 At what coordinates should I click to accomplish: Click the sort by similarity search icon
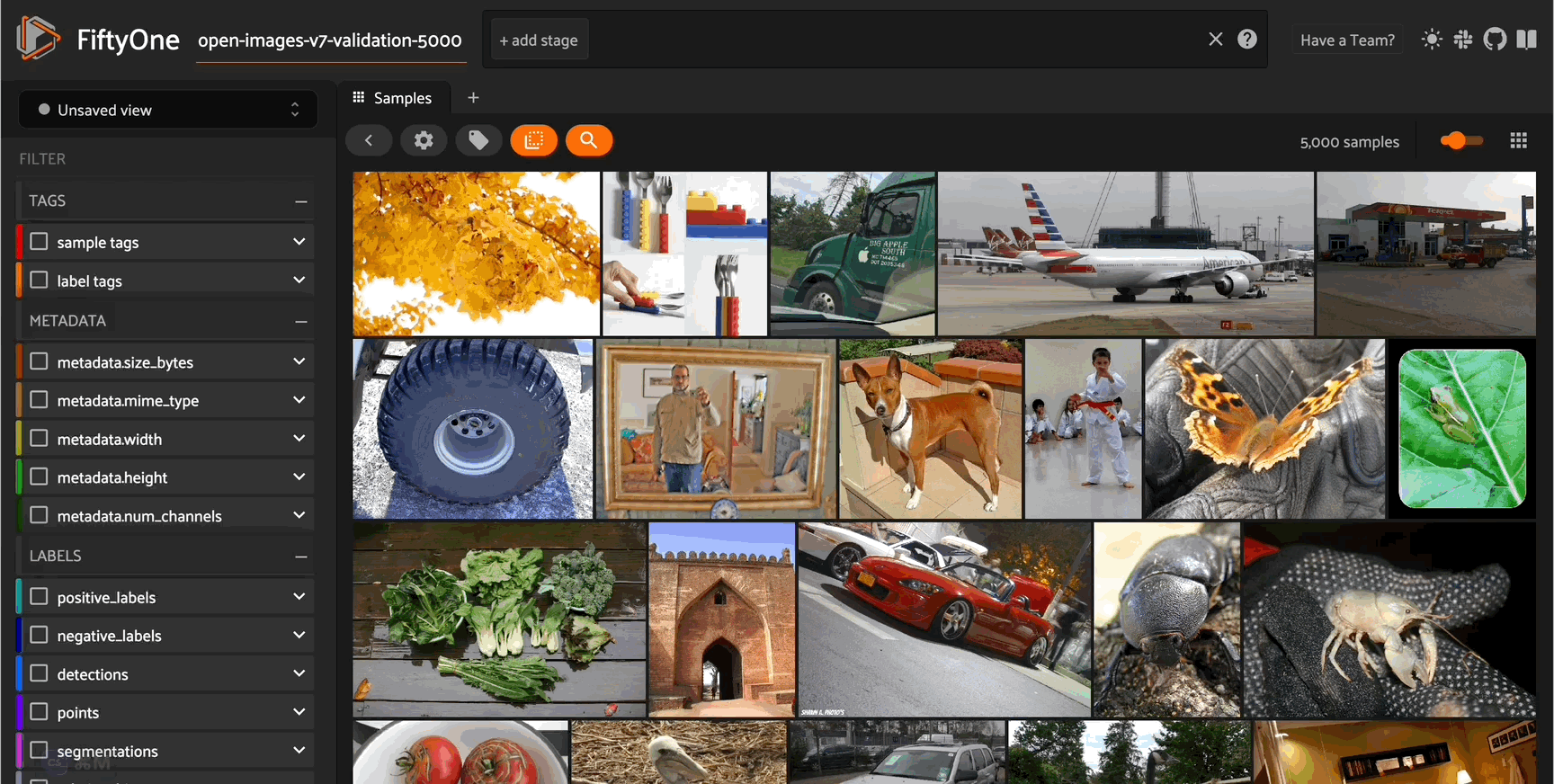click(589, 140)
